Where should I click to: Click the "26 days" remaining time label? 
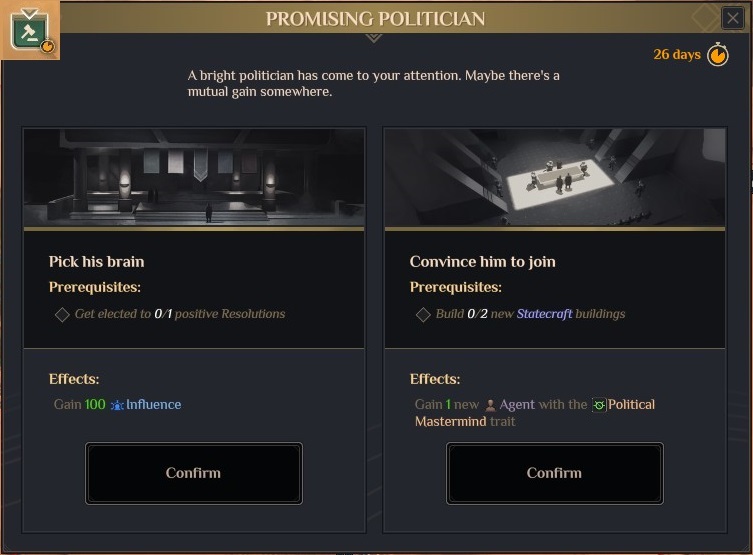[x=677, y=54]
